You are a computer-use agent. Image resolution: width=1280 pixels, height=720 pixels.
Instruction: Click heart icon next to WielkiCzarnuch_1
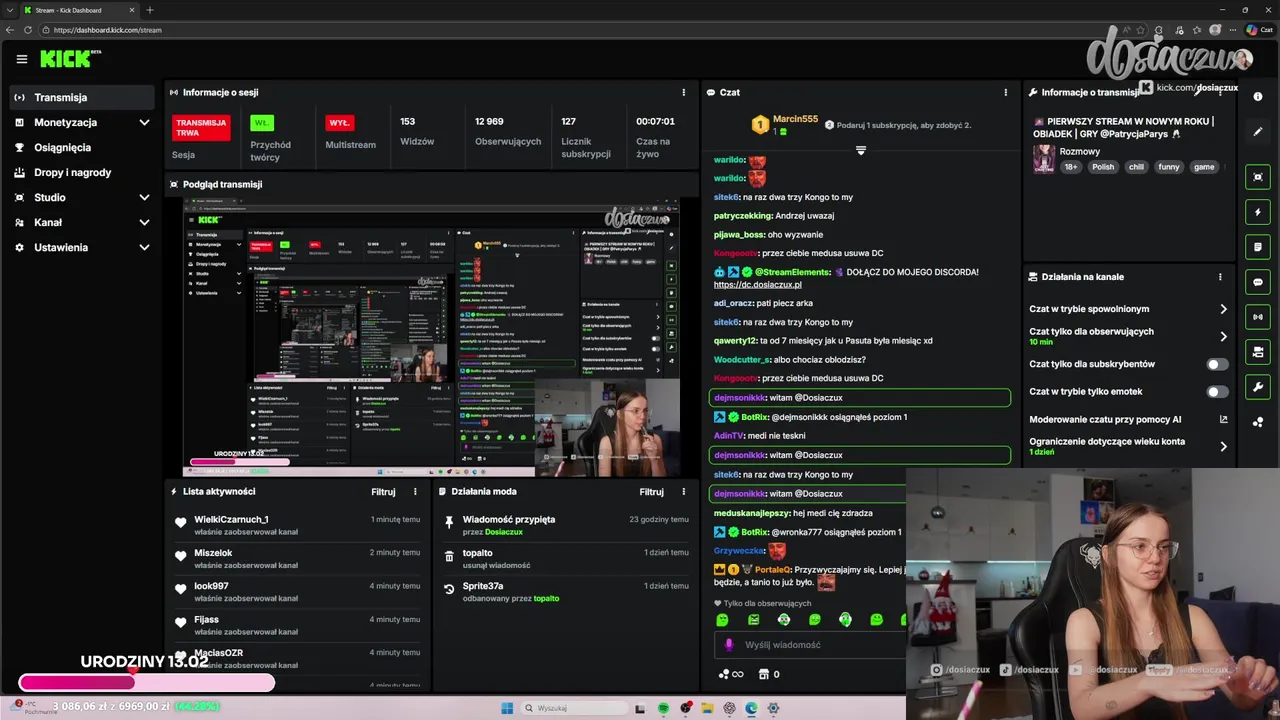[181, 522]
